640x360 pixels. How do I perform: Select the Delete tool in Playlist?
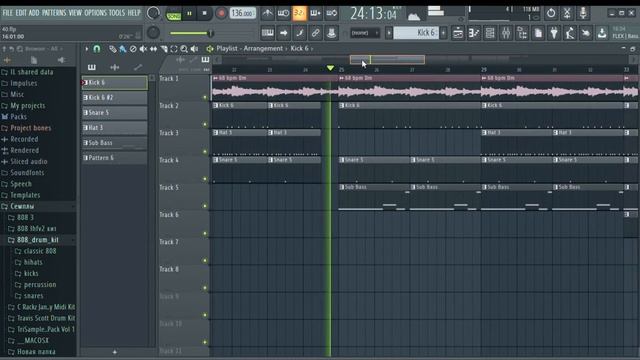coord(133,49)
